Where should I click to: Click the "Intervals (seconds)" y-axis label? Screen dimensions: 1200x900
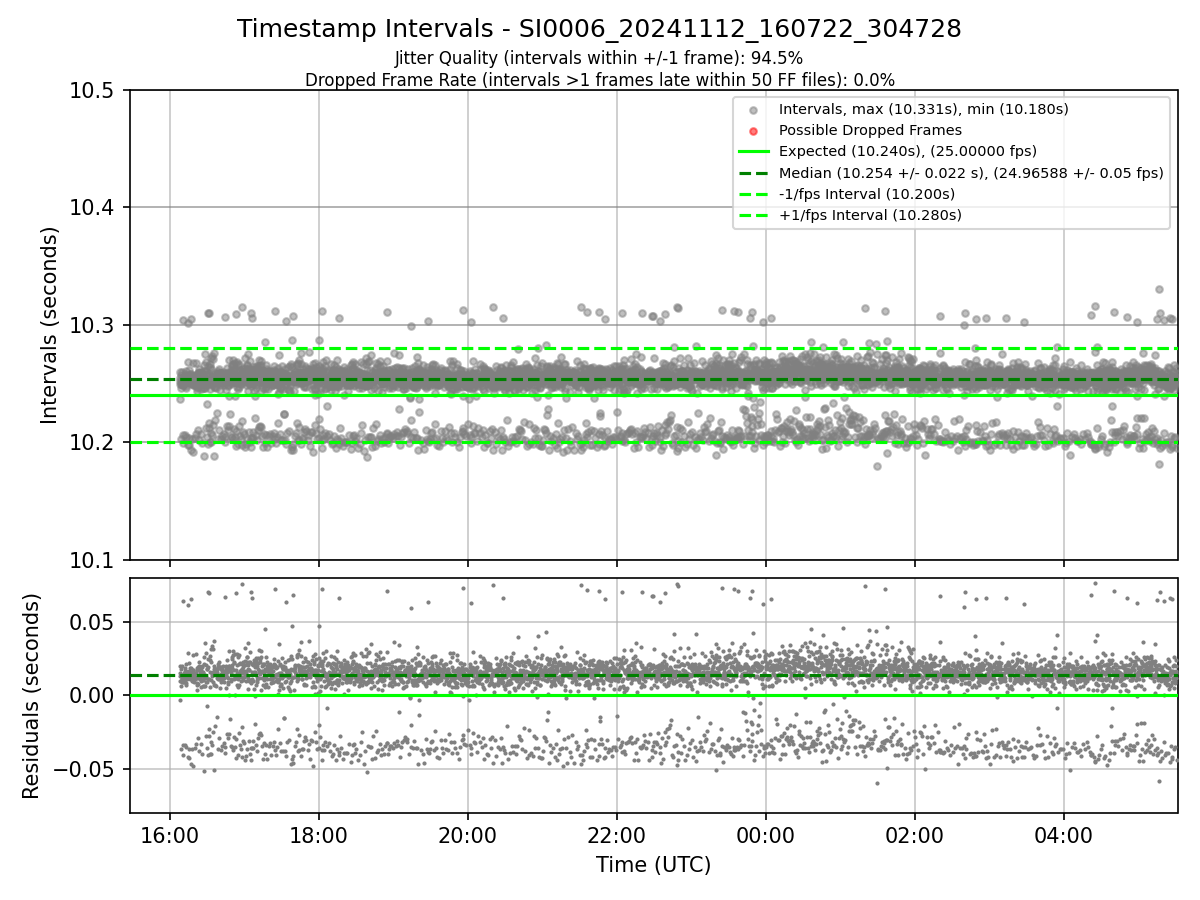[x=50, y=325]
